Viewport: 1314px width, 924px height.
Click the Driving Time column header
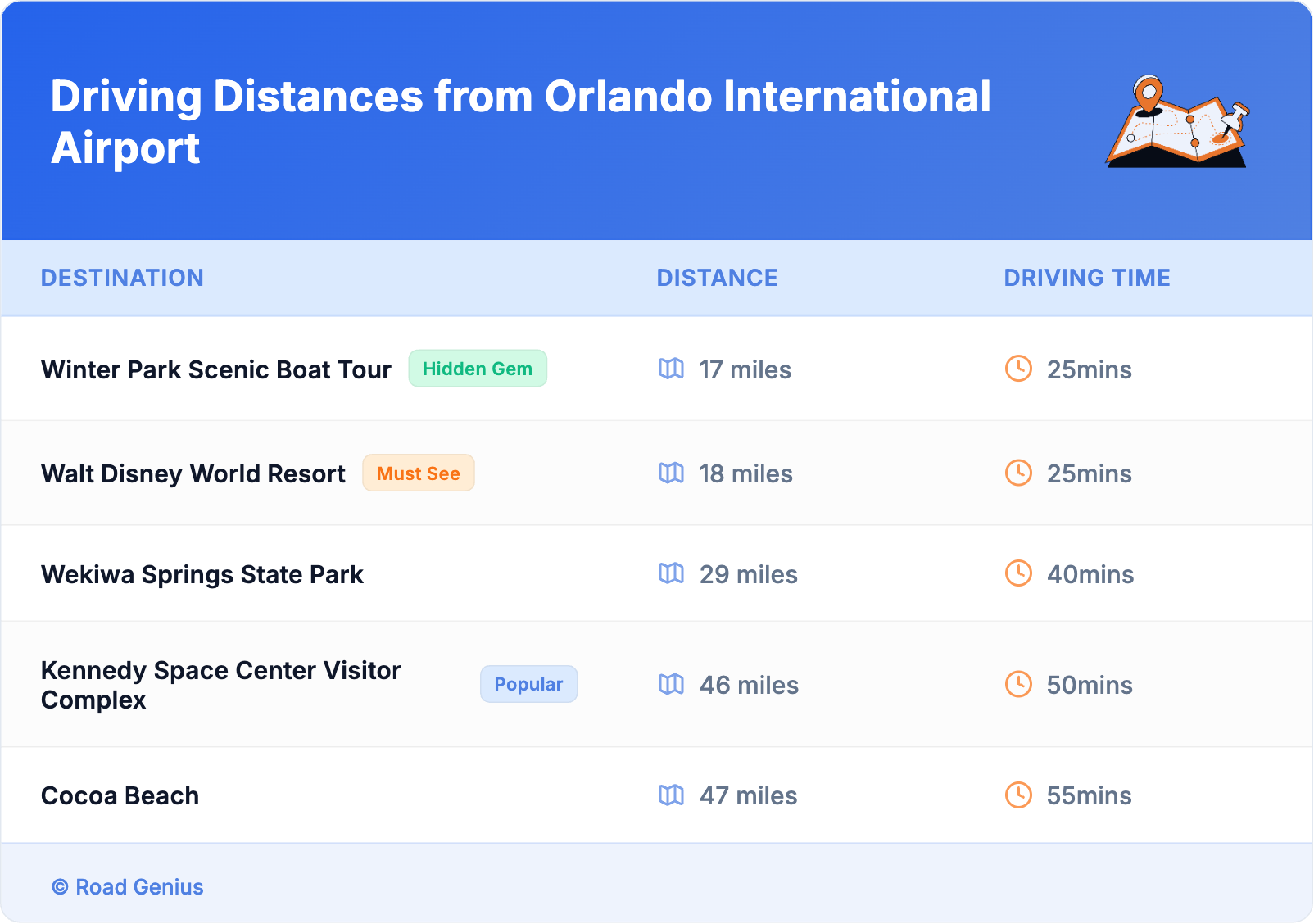tap(1086, 278)
